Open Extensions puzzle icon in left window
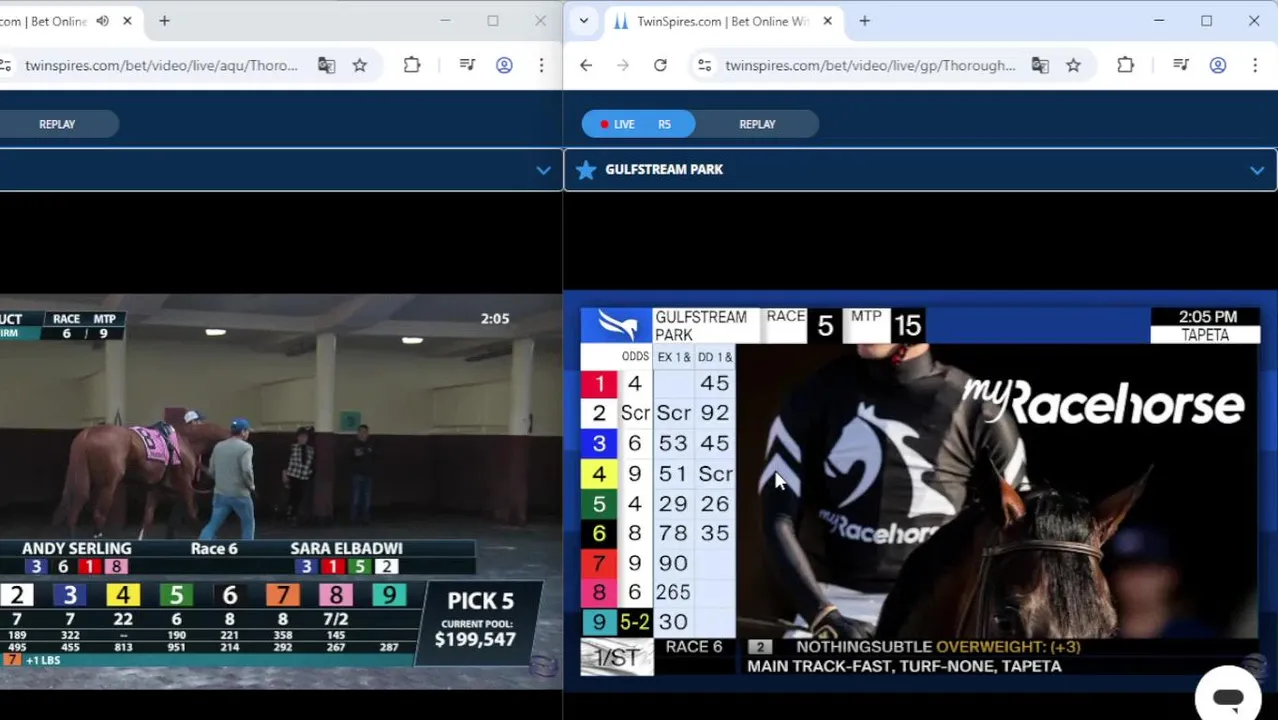 tap(412, 65)
